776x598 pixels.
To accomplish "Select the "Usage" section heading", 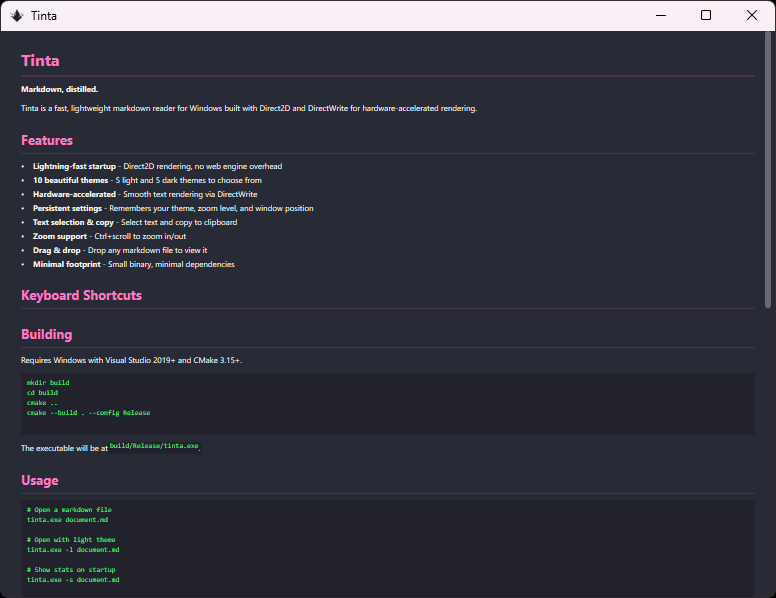I will coord(40,481).
